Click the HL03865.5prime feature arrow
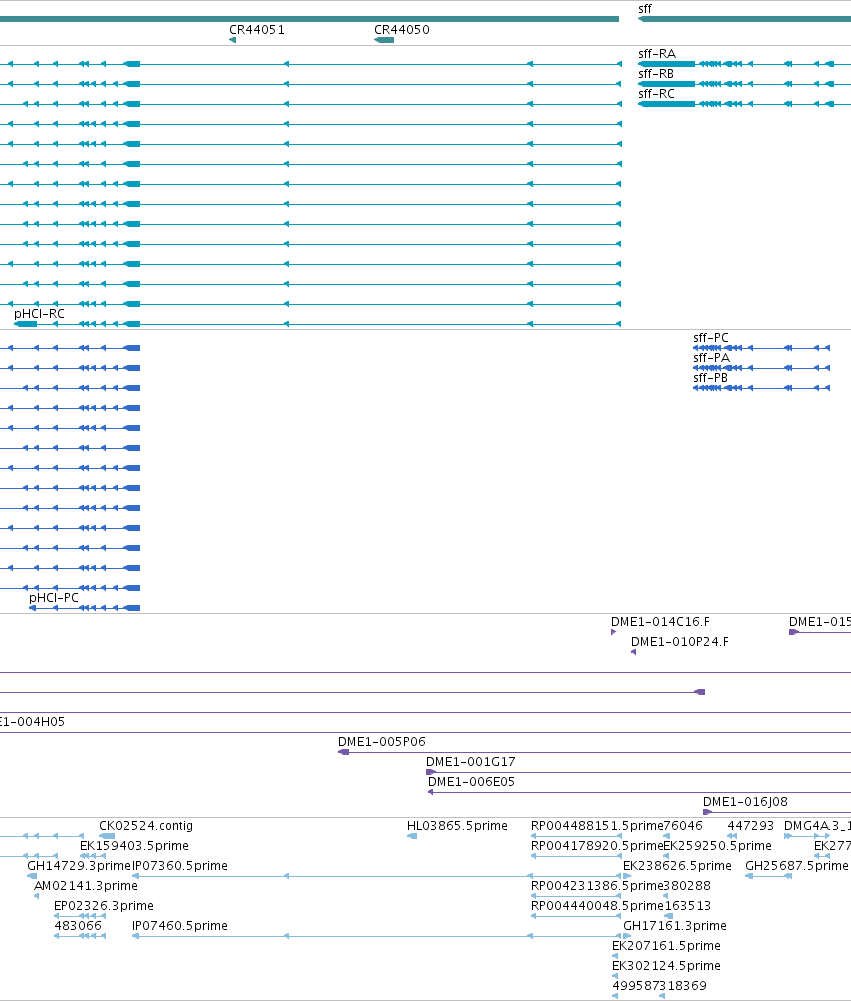 click(412, 836)
